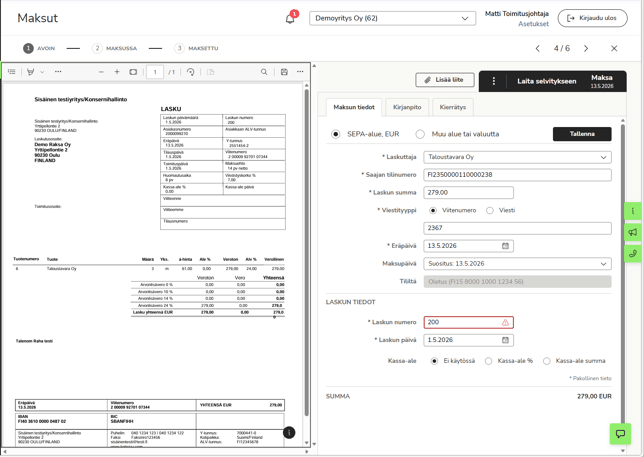This screenshot has height=457, width=644.
Task: Click the Laskun summa field
Action: pos(468,193)
